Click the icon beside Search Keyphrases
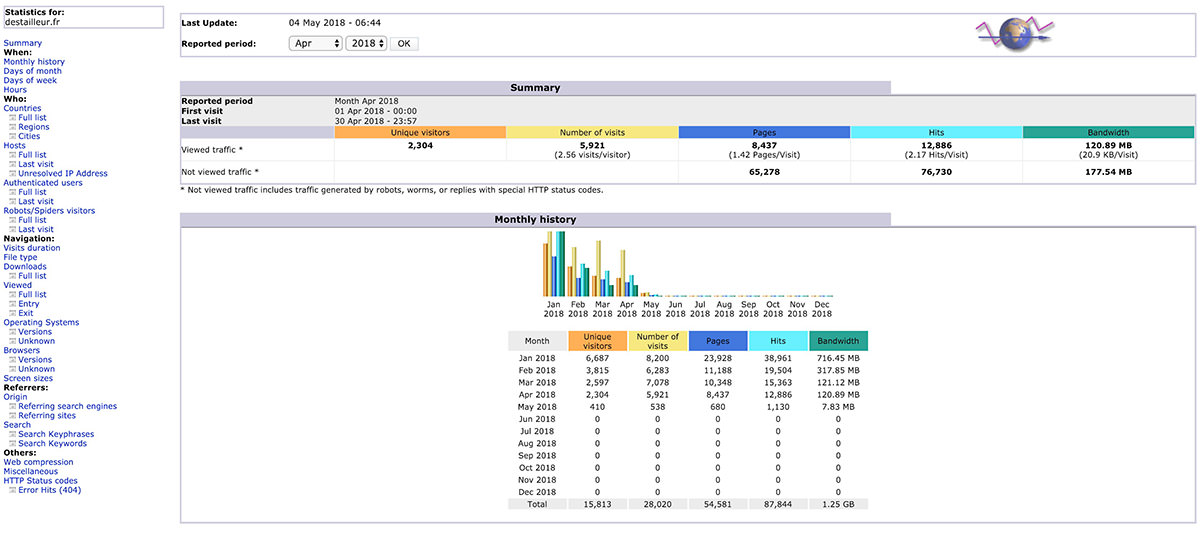The width and height of the screenshot is (1200, 535). pos(13,435)
